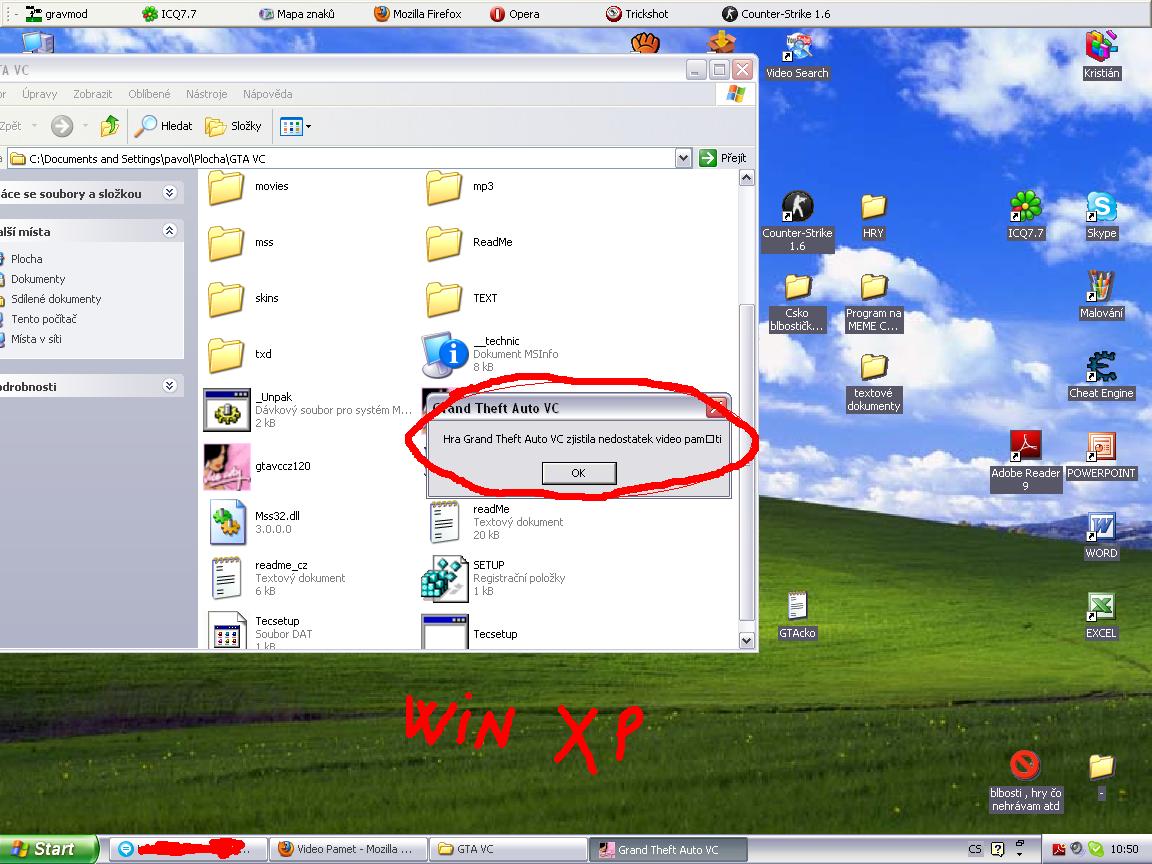Open the HRY desktop folder
The height and width of the screenshot is (864, 1152).
(x=873, y=217)
